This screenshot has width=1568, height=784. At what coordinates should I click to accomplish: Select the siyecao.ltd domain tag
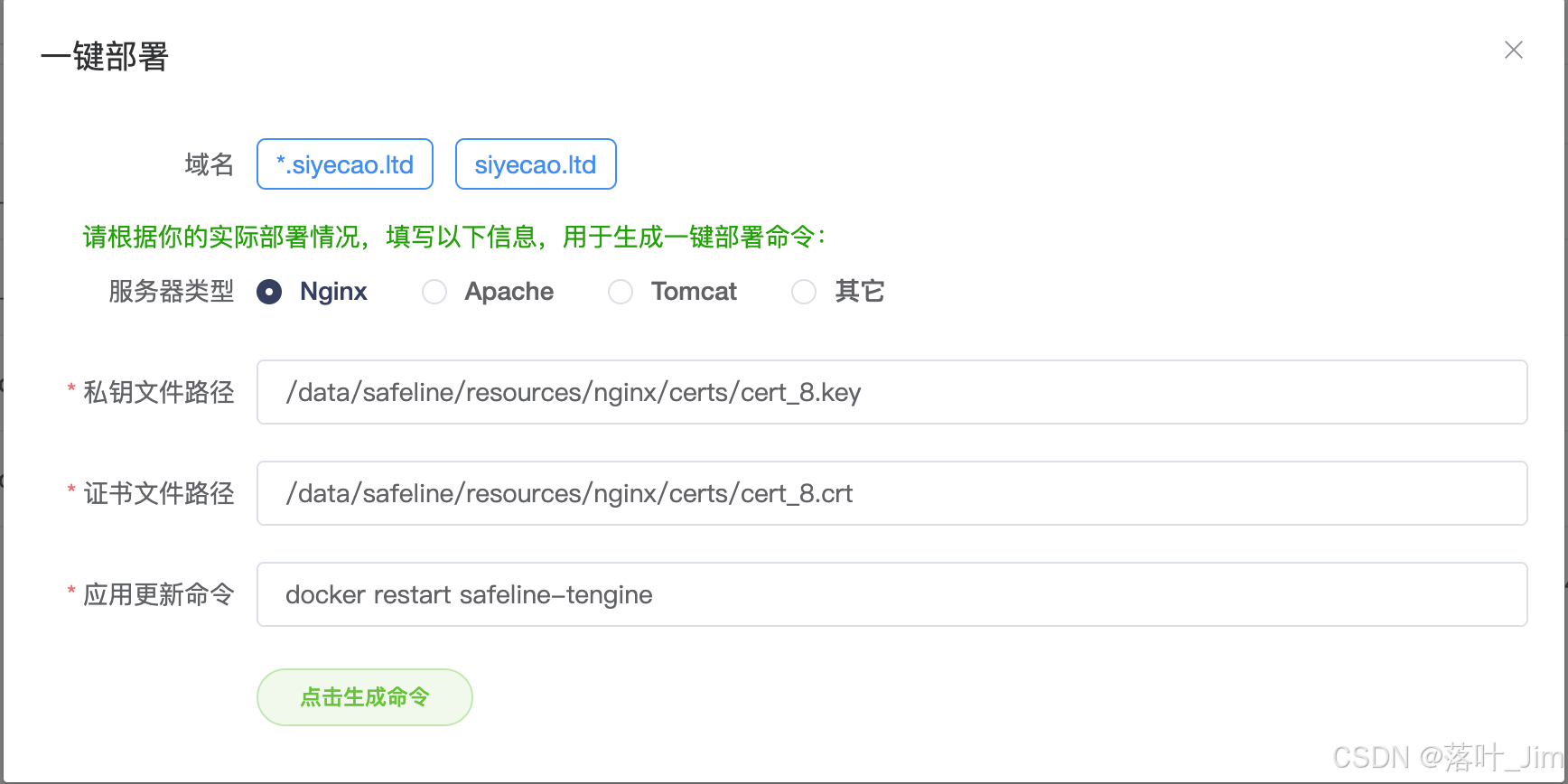tap(536, 164)
